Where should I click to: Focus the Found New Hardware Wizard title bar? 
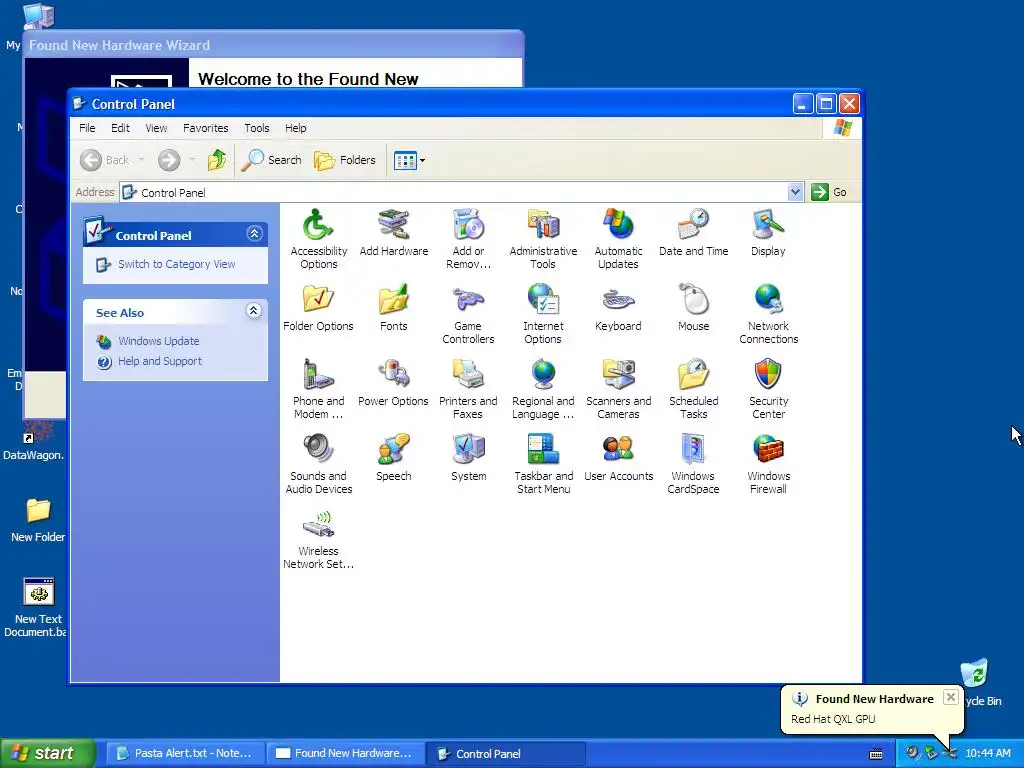point(273,45)
